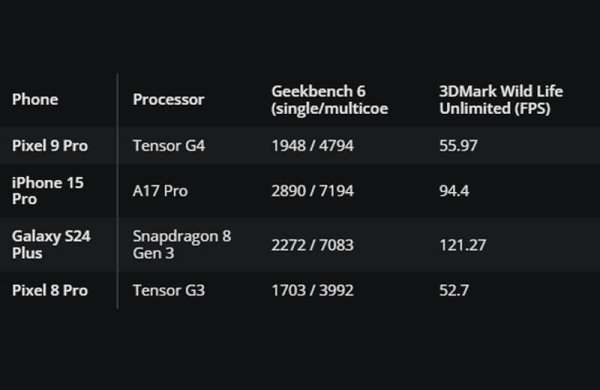Click the 2890 / 7194 Geekbench score
Screen dimensions: 600x390
313,191
